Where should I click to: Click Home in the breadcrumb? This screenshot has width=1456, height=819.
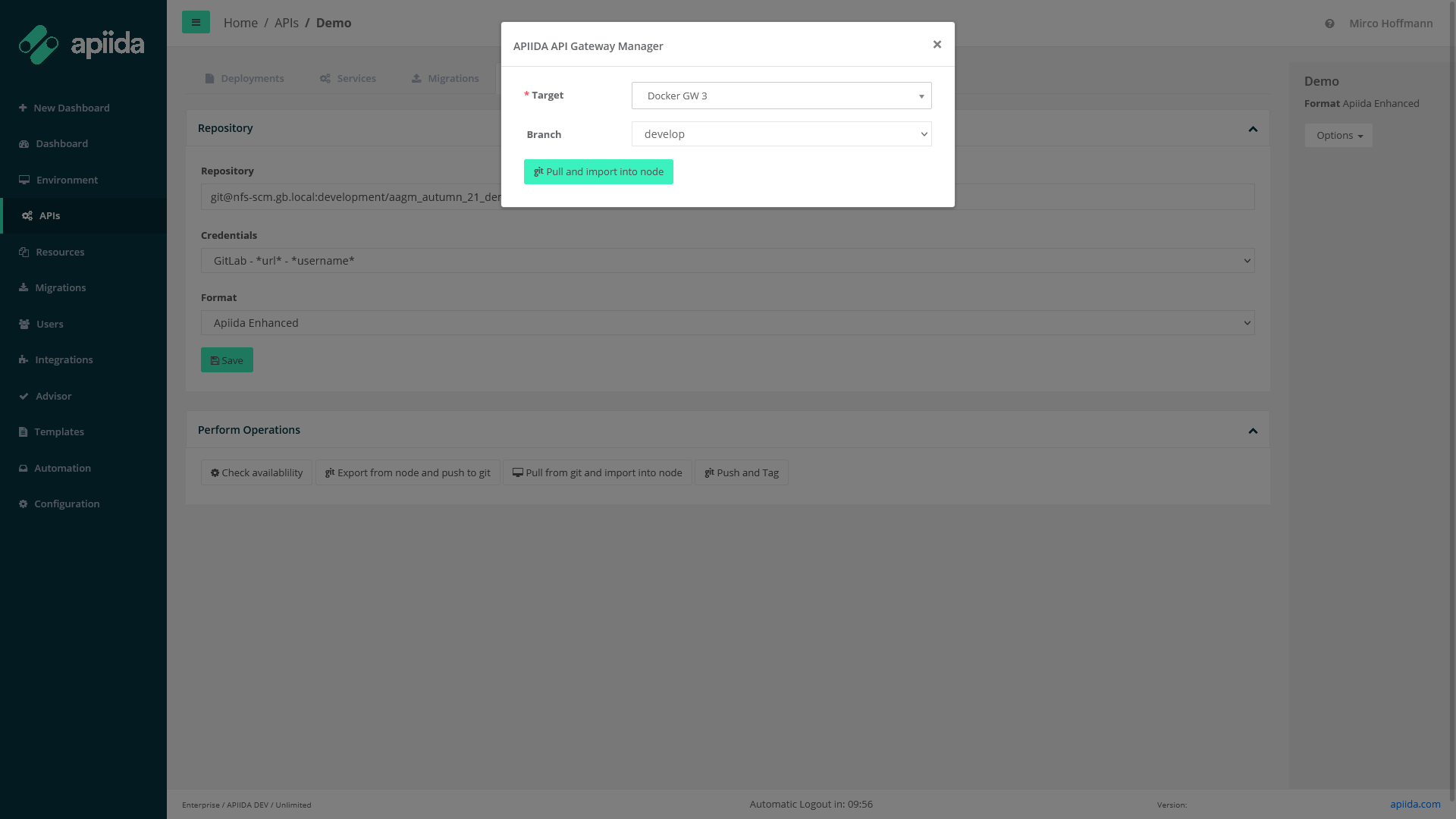pos(240,23)
